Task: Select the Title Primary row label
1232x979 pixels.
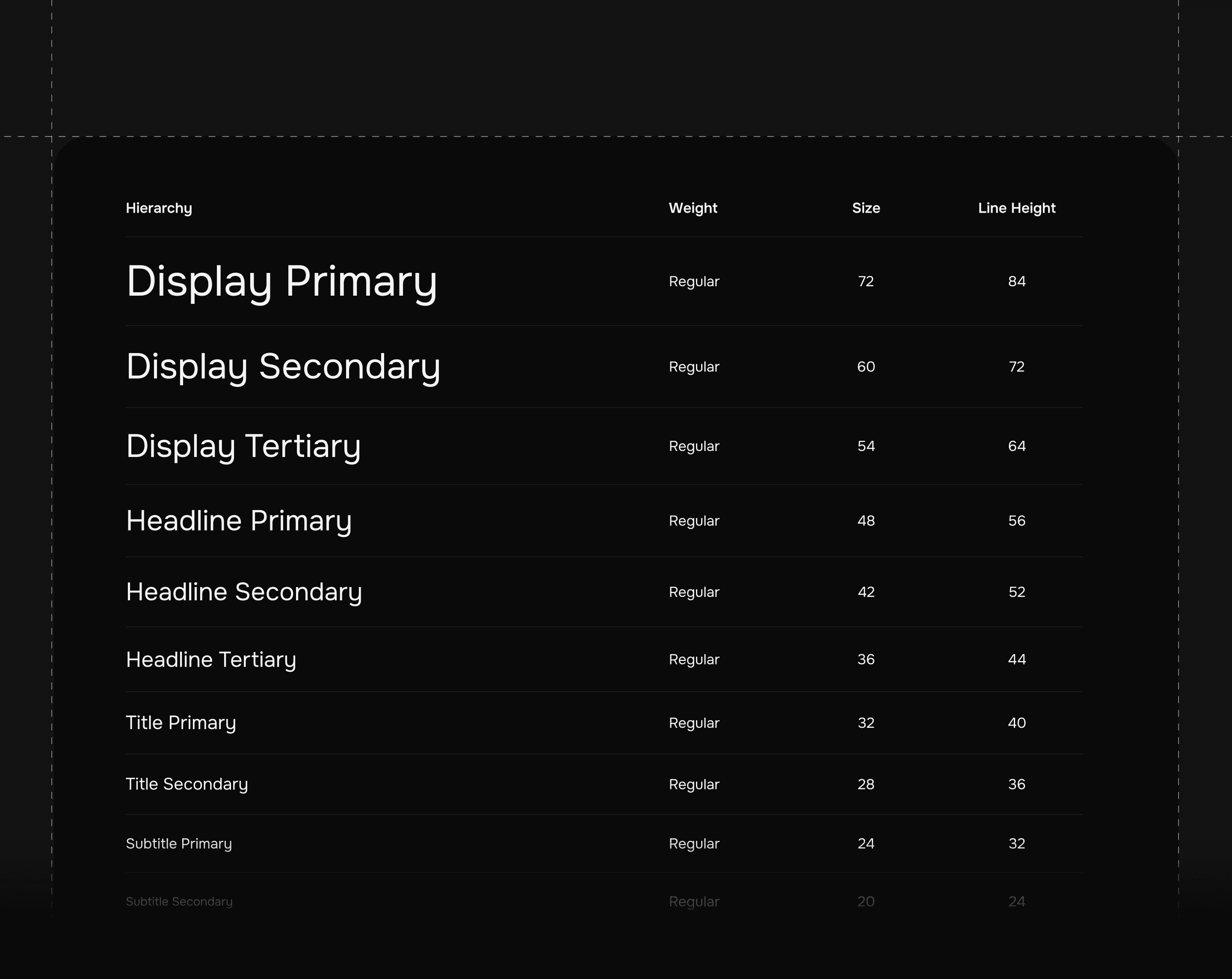Action: coord(181,723)
